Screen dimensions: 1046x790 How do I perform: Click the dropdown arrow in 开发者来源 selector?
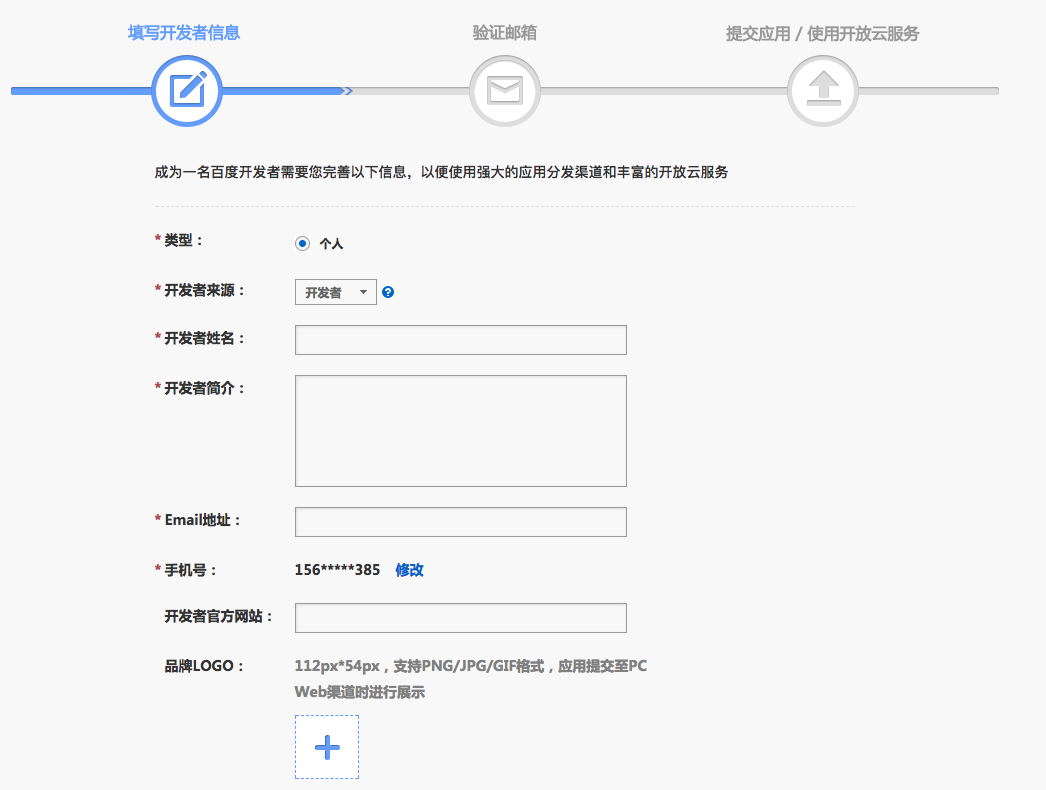click(x=364, y=292)
